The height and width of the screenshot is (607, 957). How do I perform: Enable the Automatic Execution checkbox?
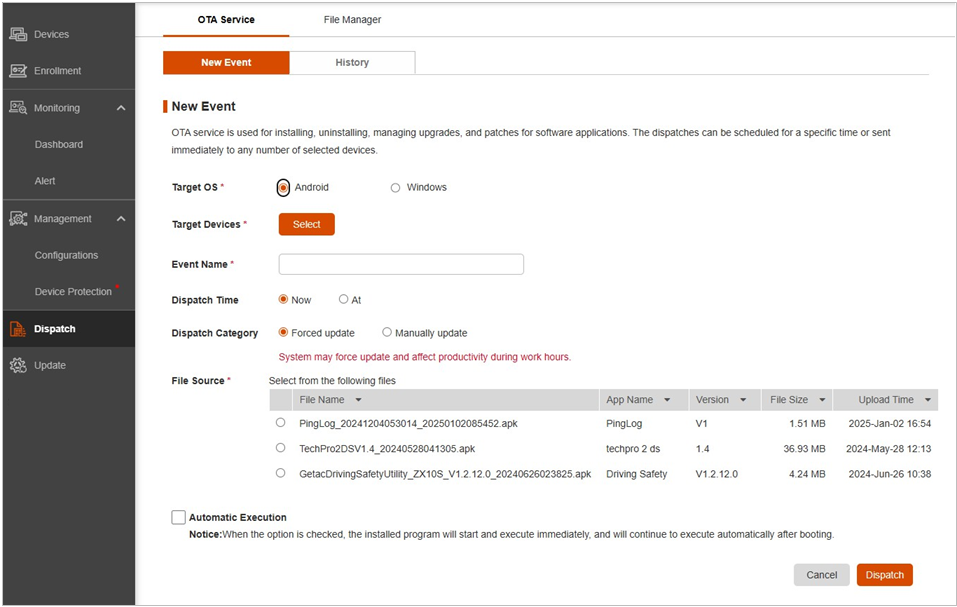click(x=179, y=517)
